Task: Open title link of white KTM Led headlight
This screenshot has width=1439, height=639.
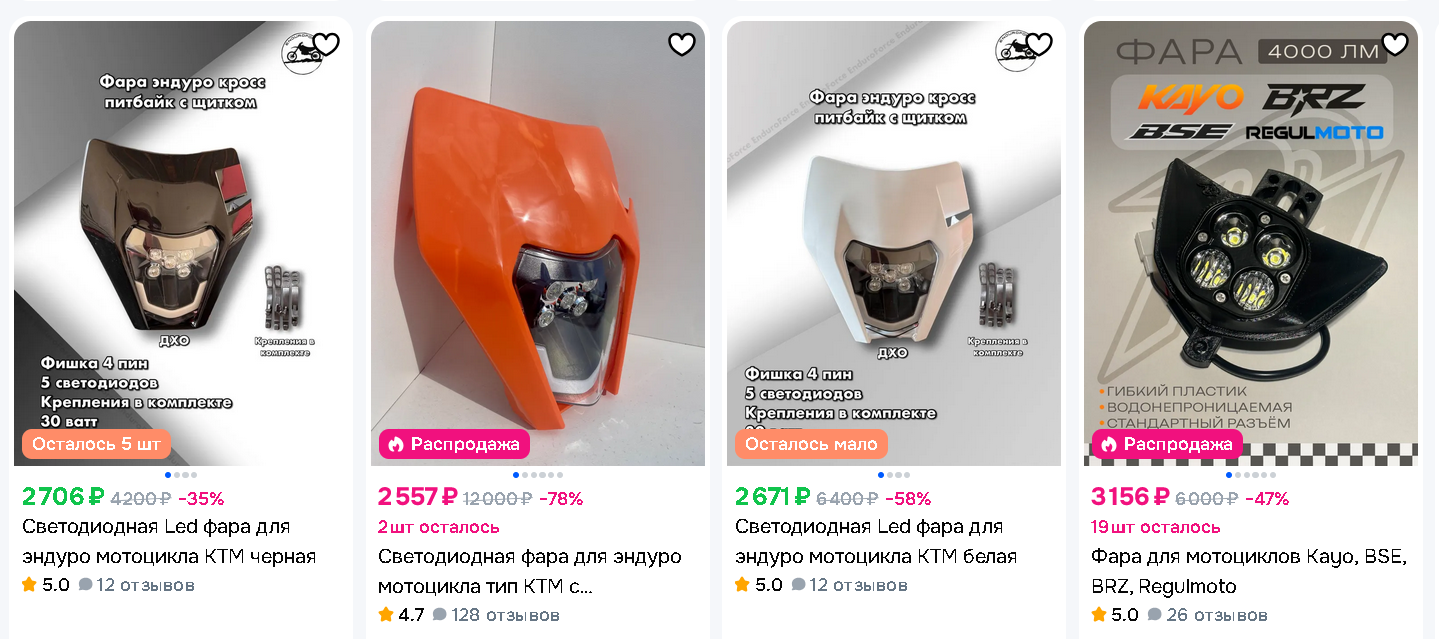Action: pyautogui.click(x=876, y=541)
